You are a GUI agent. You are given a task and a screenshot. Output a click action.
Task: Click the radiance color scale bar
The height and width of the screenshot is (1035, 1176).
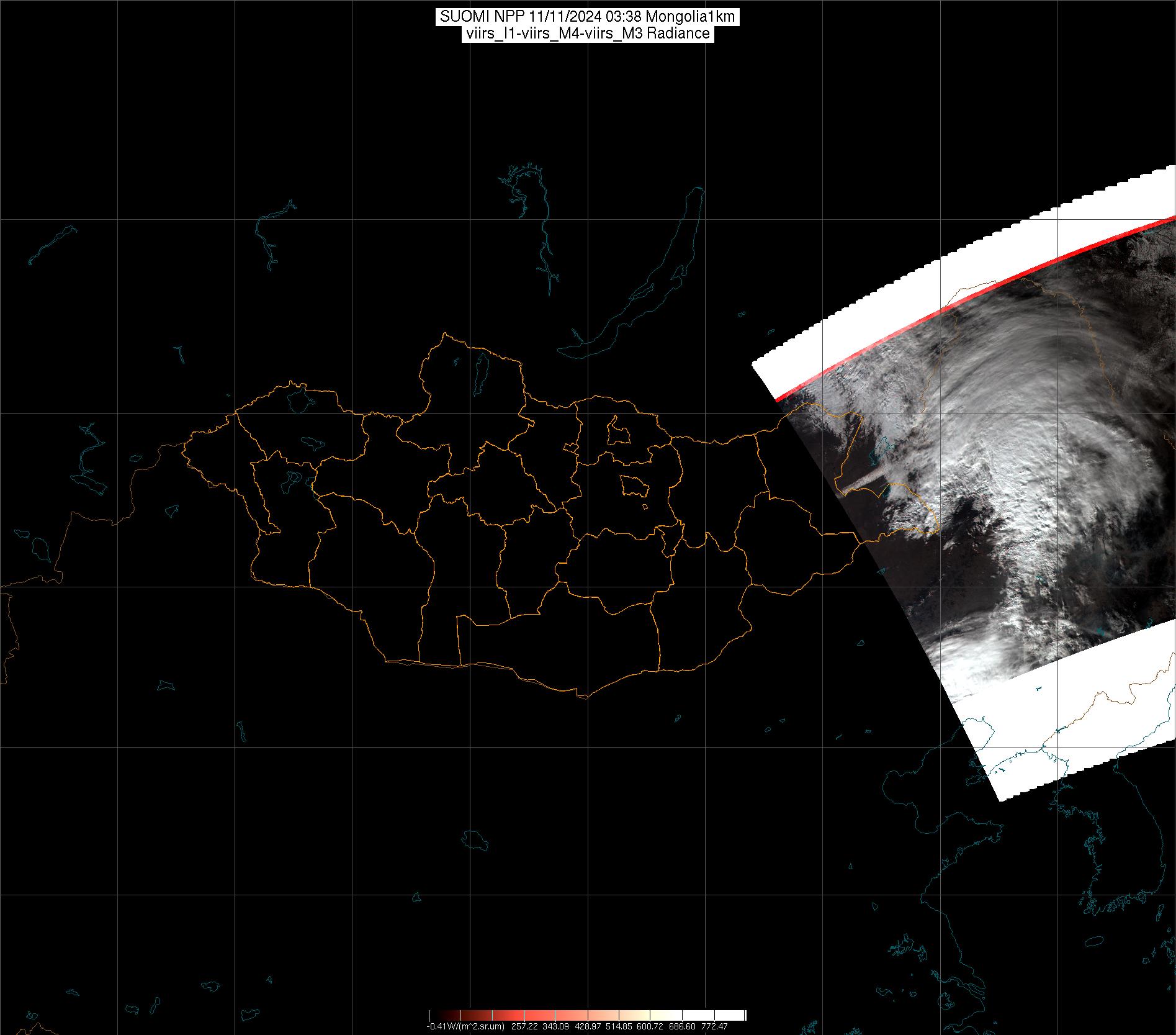[587, 1016]
